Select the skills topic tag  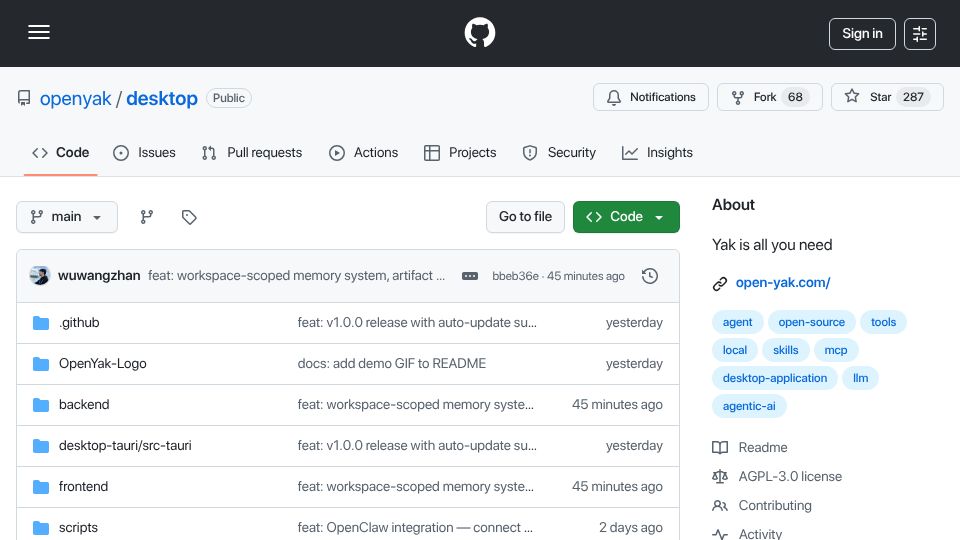coord(786,350)
